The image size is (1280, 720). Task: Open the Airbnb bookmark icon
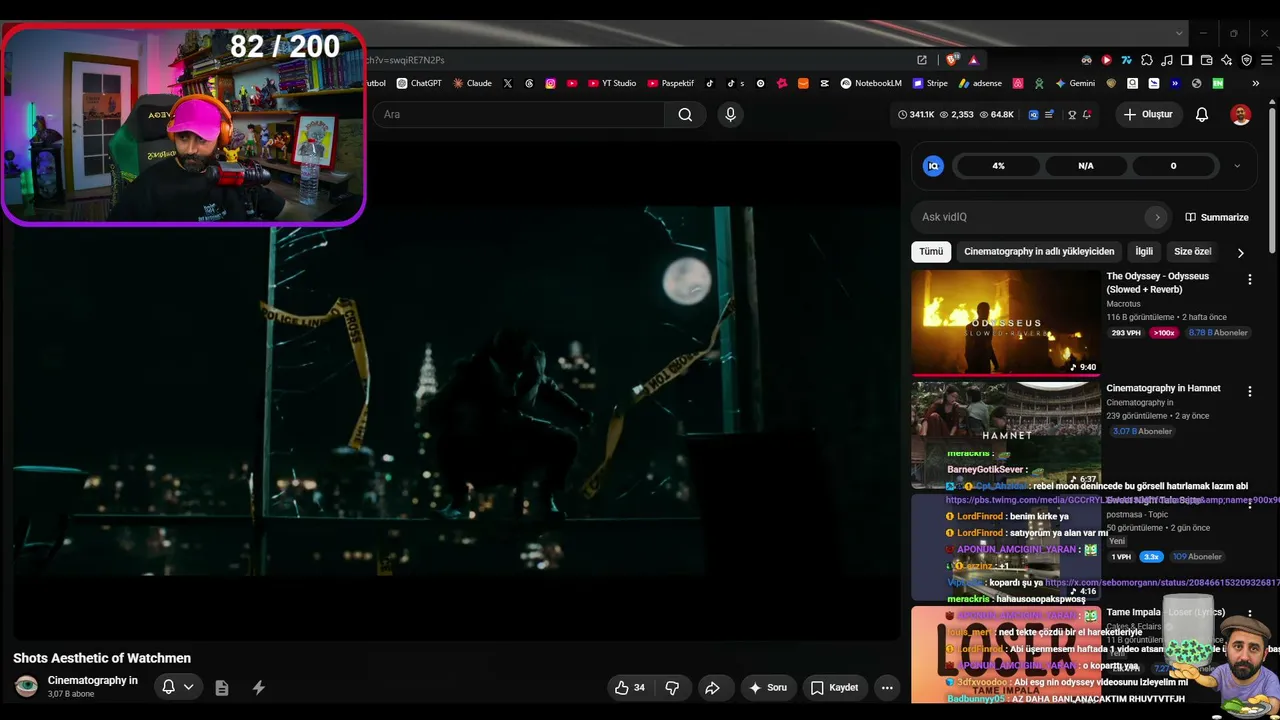[1018, 84]
